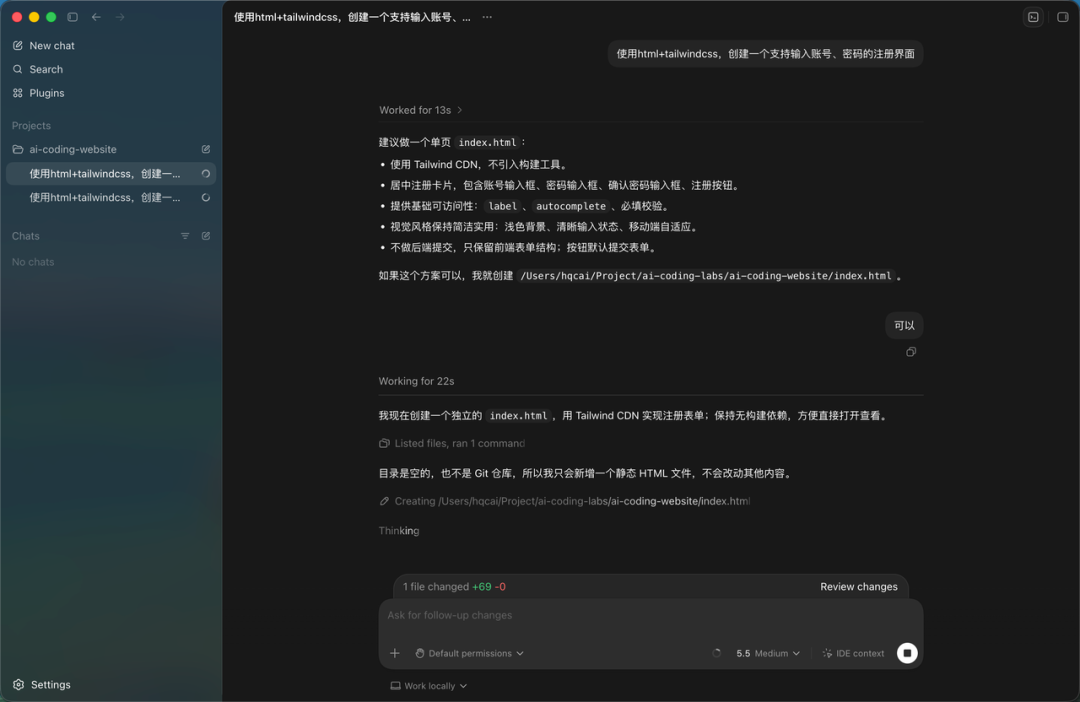Click the filter icon beside Chats
Image resolution: width=1080 pixels, height=702 pixels.
[185, 236]
